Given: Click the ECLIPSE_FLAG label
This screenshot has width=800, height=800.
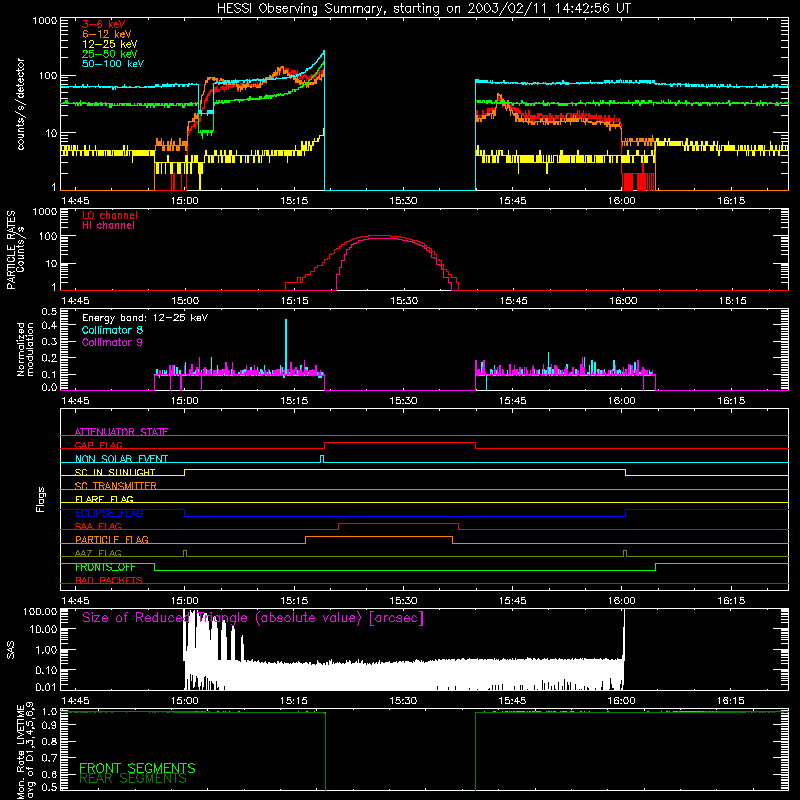Looking at the screenshot, I should (109, 513).
